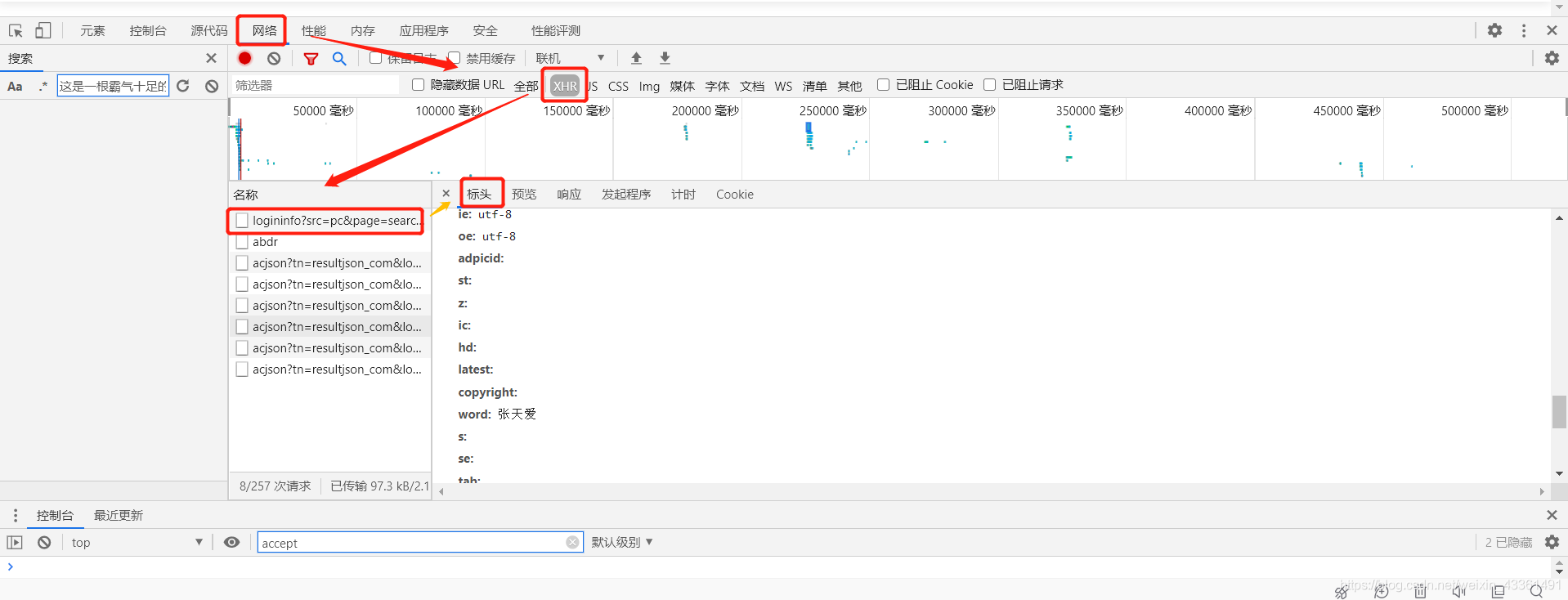Toggle the device toolbar icon
The image size is (1568, 600).
(43, 30)
